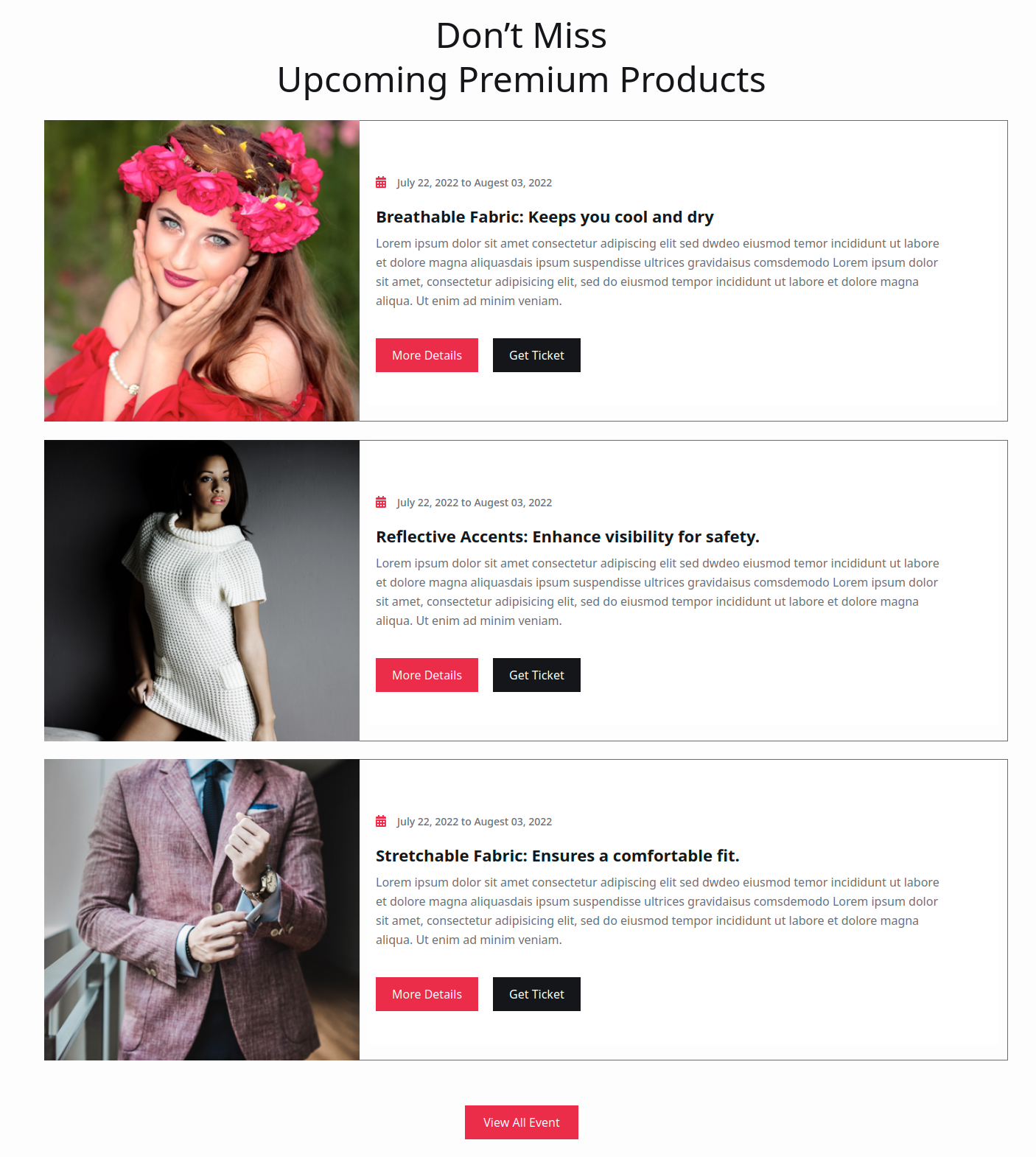Click calendar icon on Stretchable Fabric card
This screenshot has height=1157, width=1036.
381,822
